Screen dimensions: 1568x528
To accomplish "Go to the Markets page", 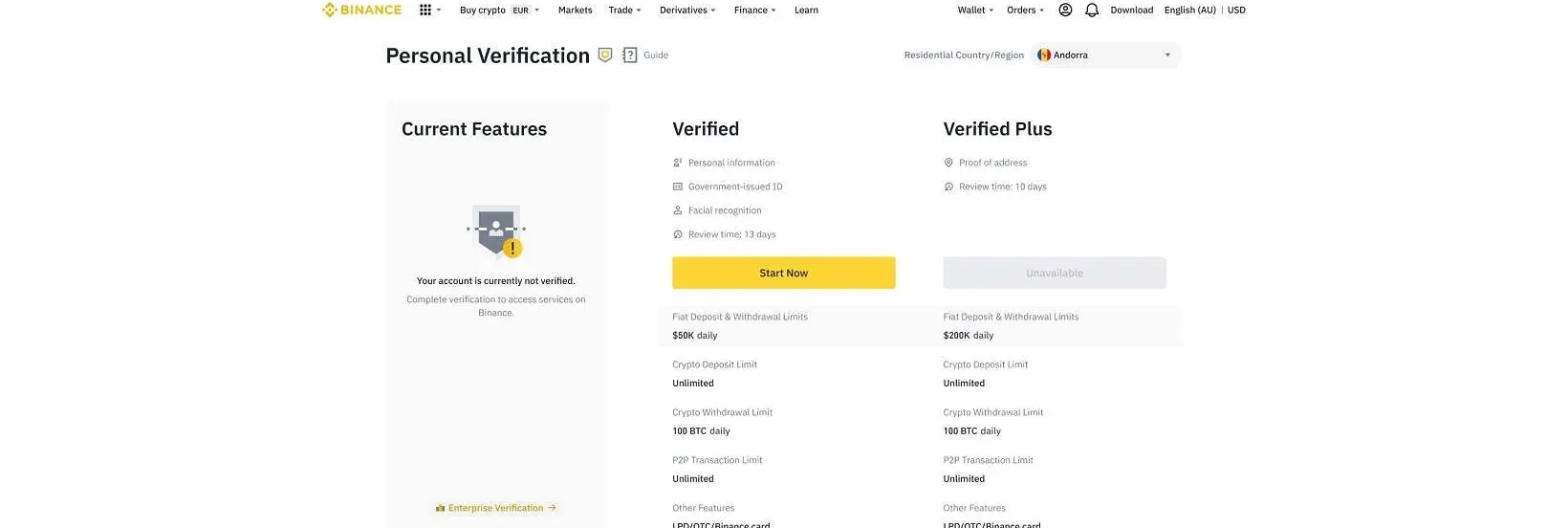I will pyautogui.click(x=576, y=11).
